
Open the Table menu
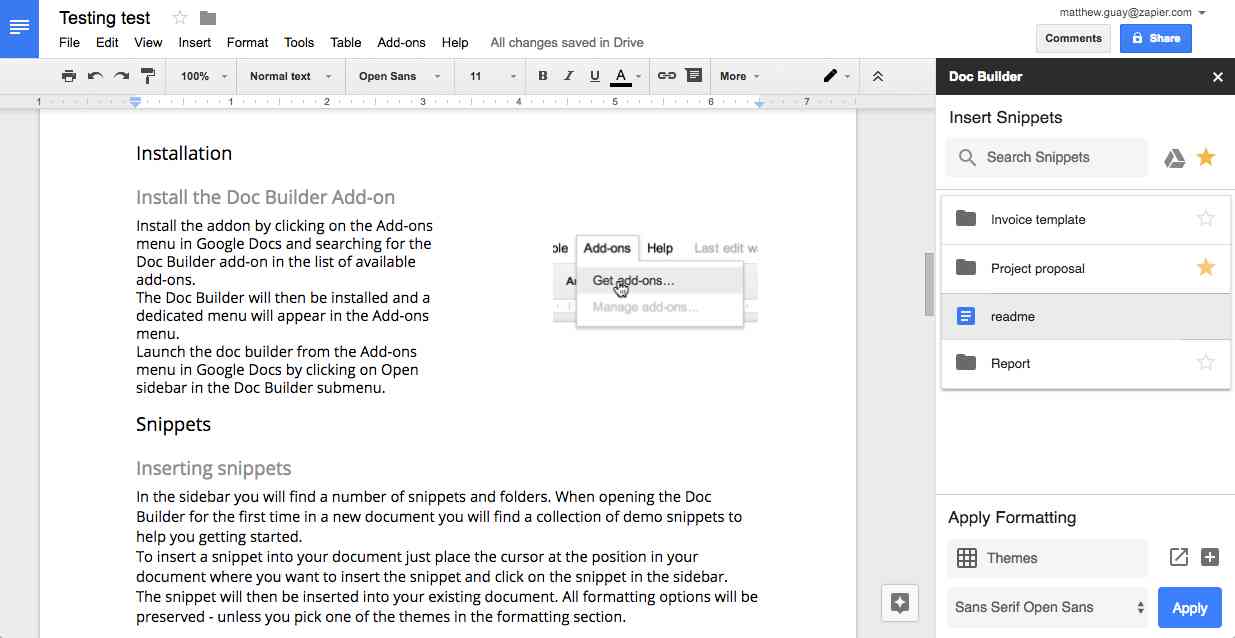pos(346,43)
